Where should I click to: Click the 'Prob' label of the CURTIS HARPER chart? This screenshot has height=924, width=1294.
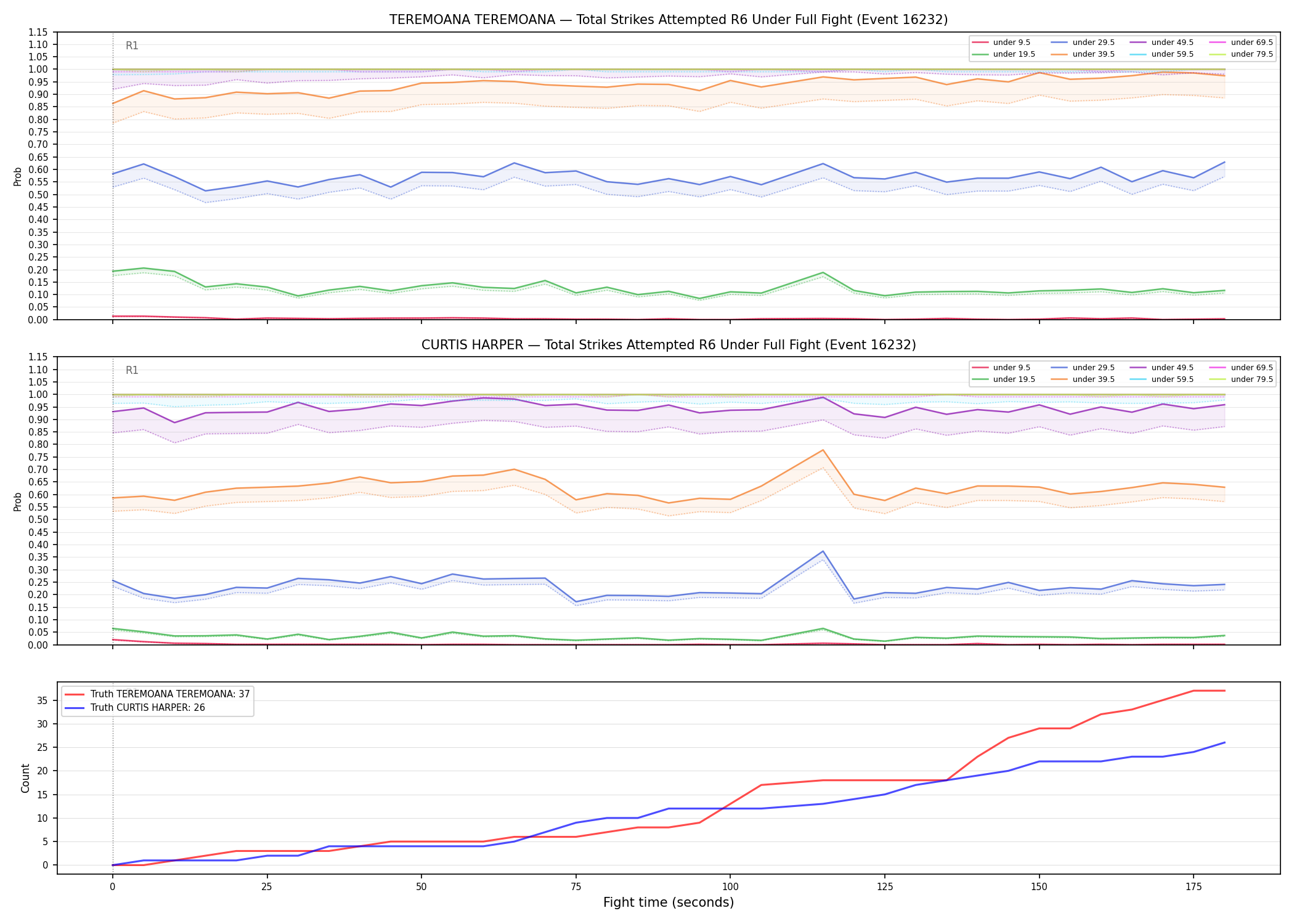[x=18, y=501]
